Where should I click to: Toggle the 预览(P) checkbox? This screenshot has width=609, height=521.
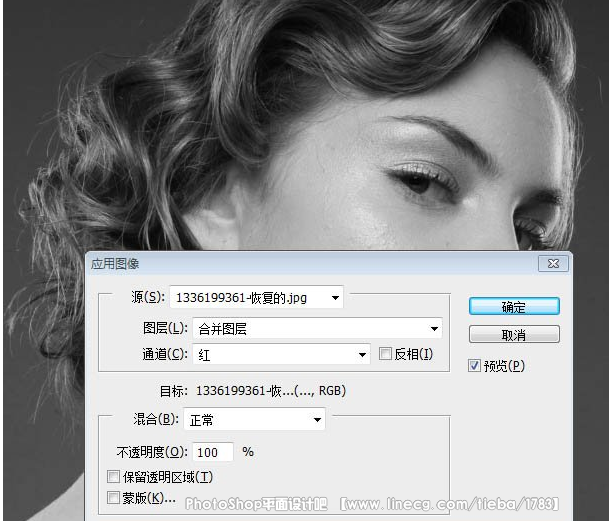(x=474, y=366)
